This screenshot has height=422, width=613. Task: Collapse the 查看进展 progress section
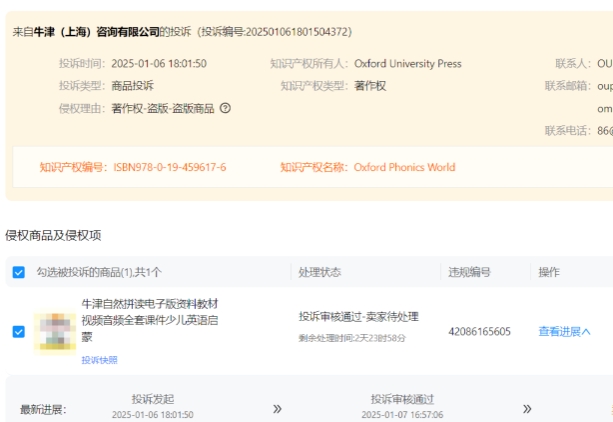tap(564, 331)
